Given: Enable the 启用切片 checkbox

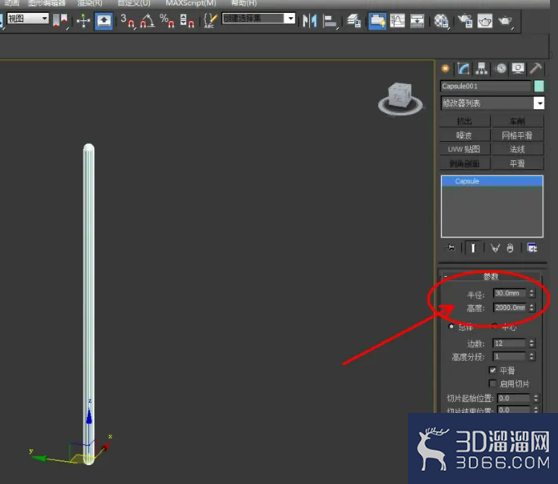Looking at the screenshot, I should tap(493, 383).
